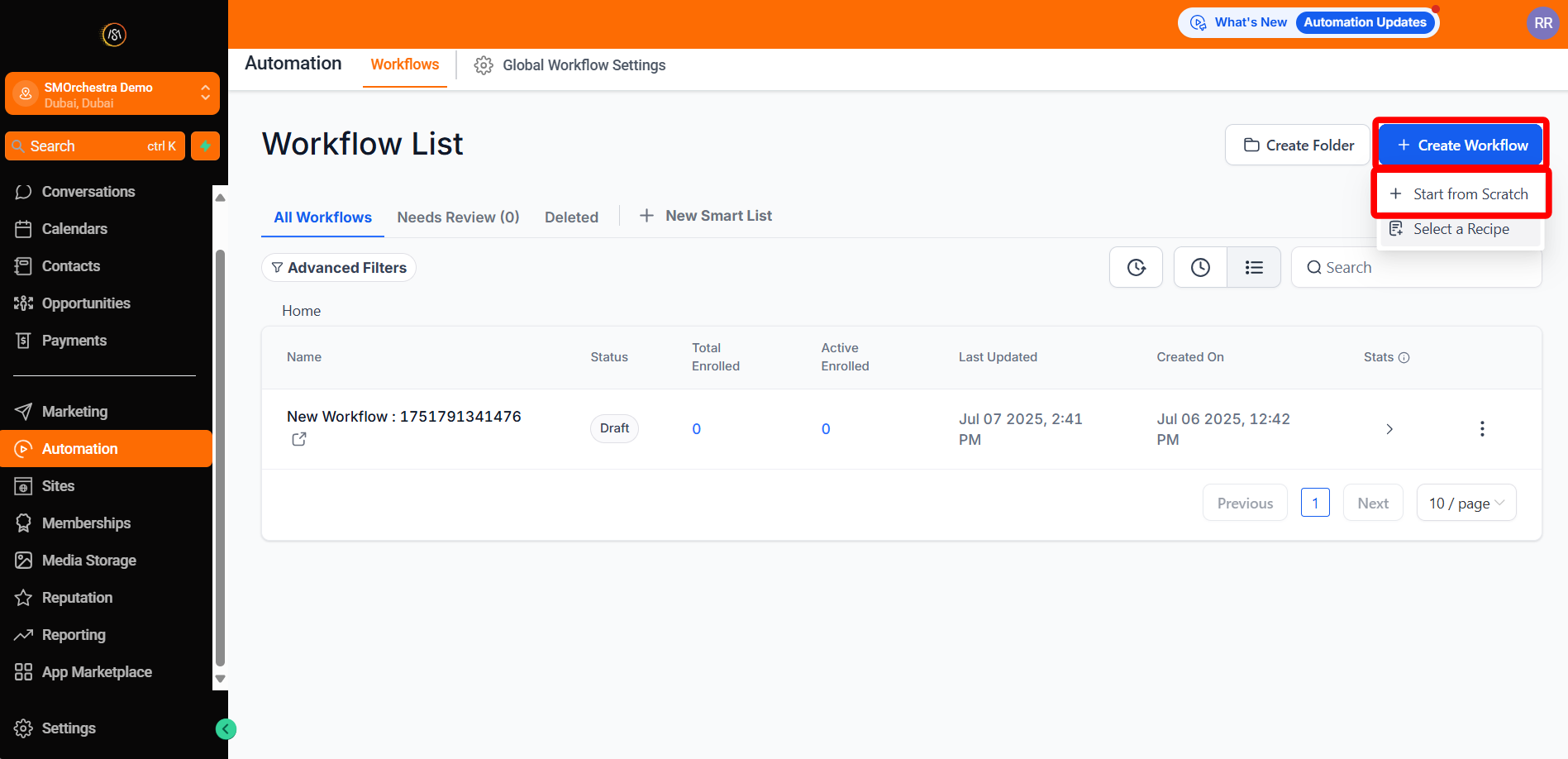
Task: Switch to list view icon
Action: (x=1254, y=267)
